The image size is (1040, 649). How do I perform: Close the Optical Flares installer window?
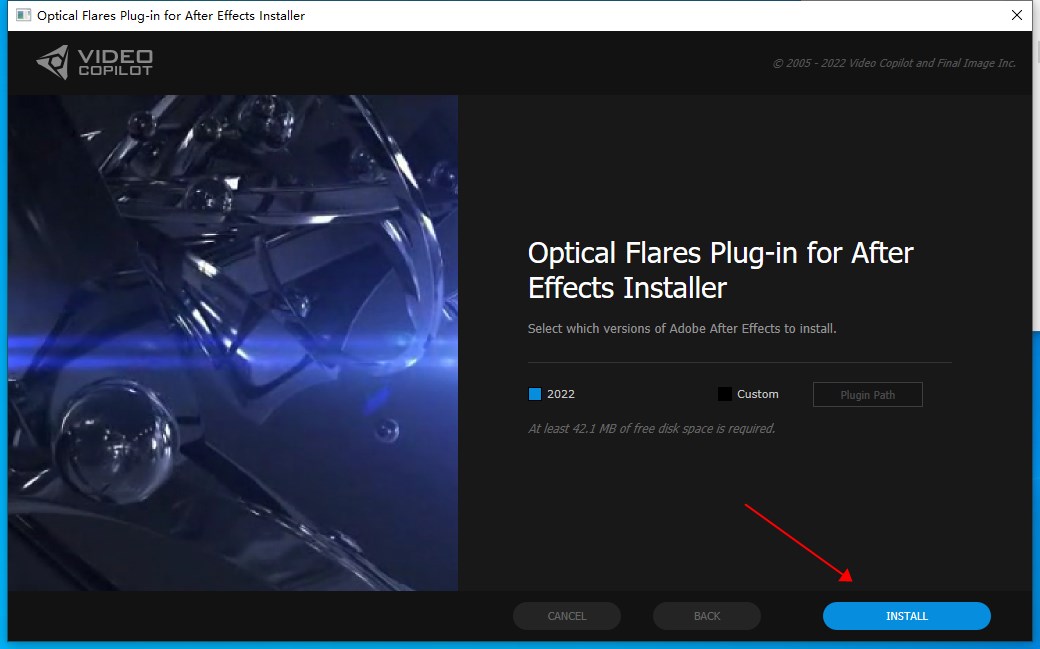[x=1016, y=15]
